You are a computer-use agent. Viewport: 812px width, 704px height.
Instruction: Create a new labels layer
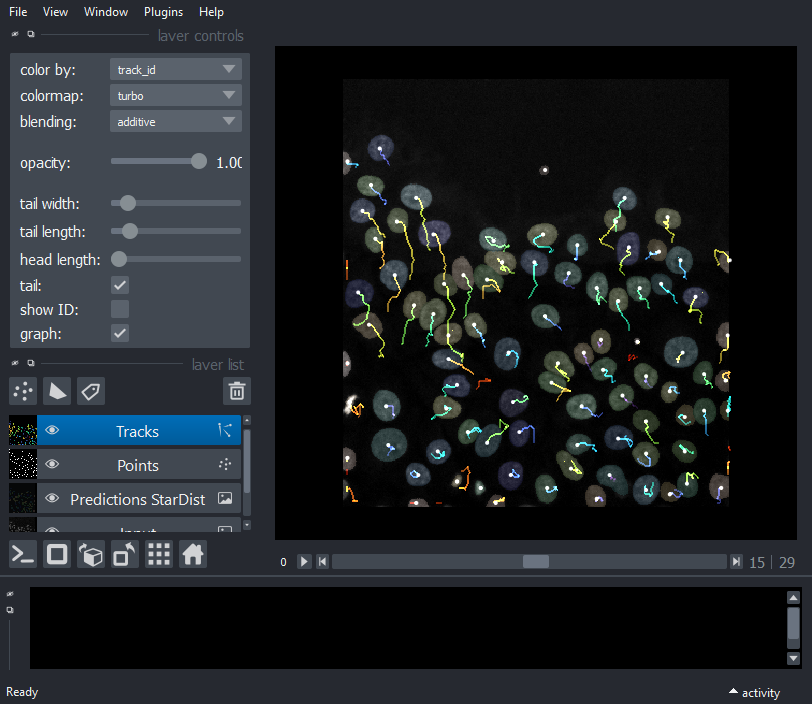click(x=91, y=391)
